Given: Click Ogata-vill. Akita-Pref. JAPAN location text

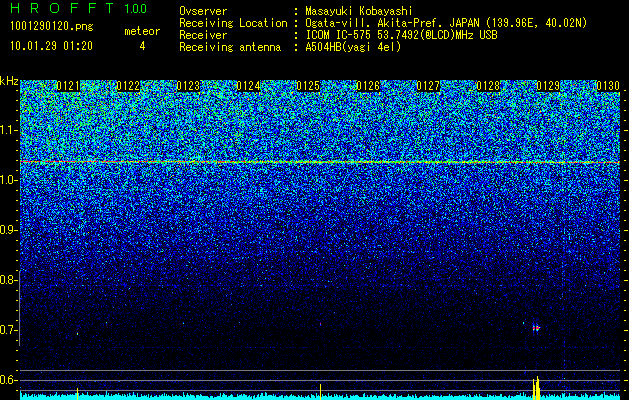Looking at the screenshot, I should click(446, 23).
